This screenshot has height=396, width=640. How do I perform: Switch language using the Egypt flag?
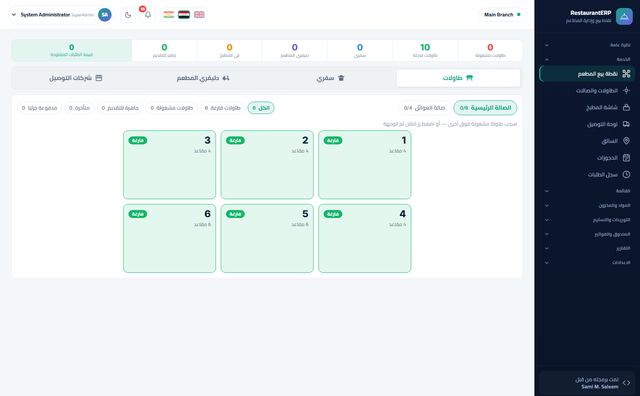(184, 15)
